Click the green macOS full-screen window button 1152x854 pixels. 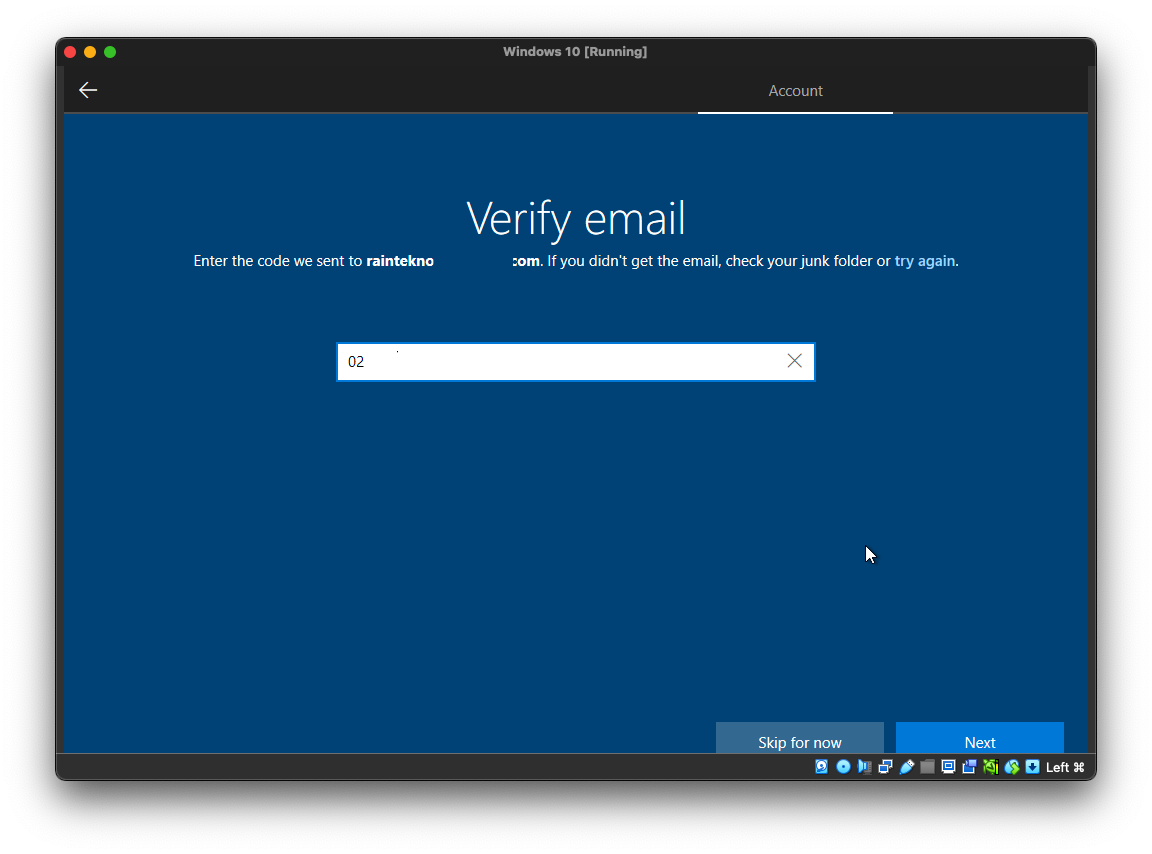point(110,52)
